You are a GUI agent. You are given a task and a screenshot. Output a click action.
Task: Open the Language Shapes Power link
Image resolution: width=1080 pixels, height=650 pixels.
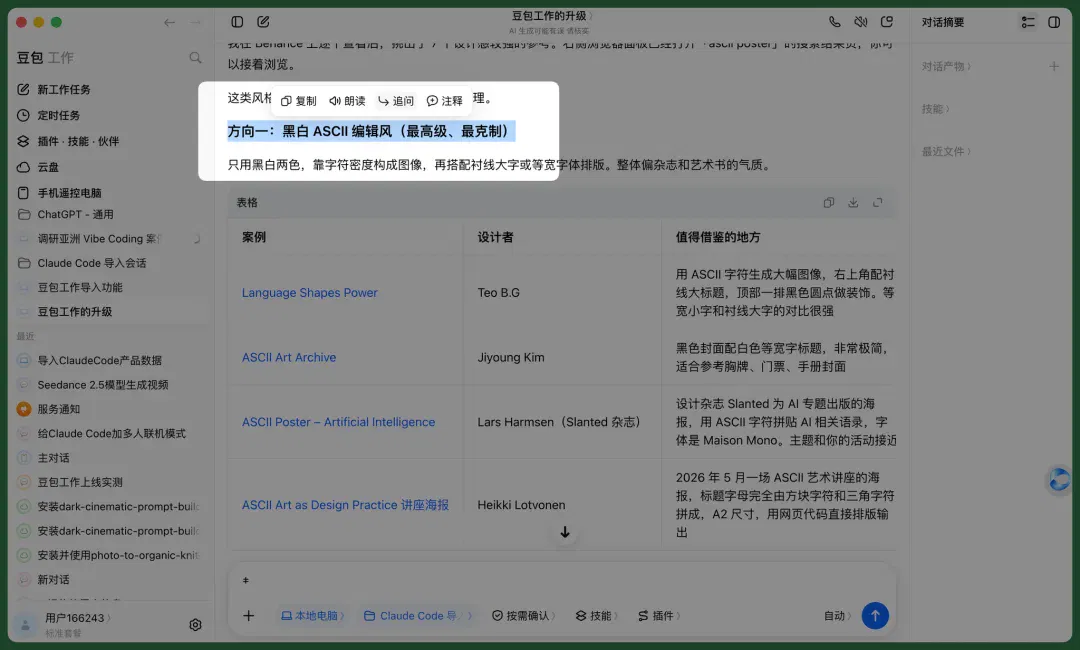point(309,293)
